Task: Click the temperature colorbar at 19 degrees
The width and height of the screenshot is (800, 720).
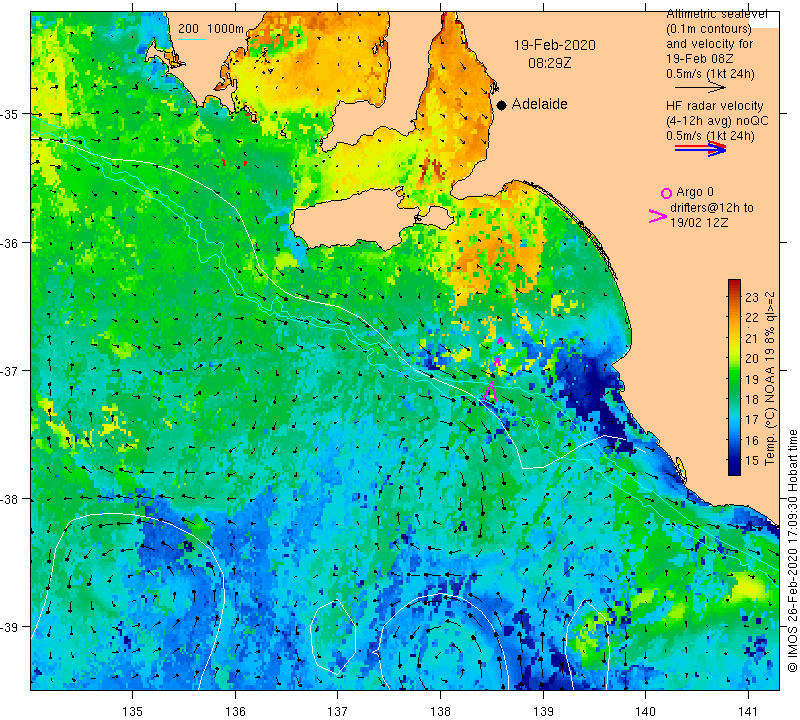Action: pos(734,379)
